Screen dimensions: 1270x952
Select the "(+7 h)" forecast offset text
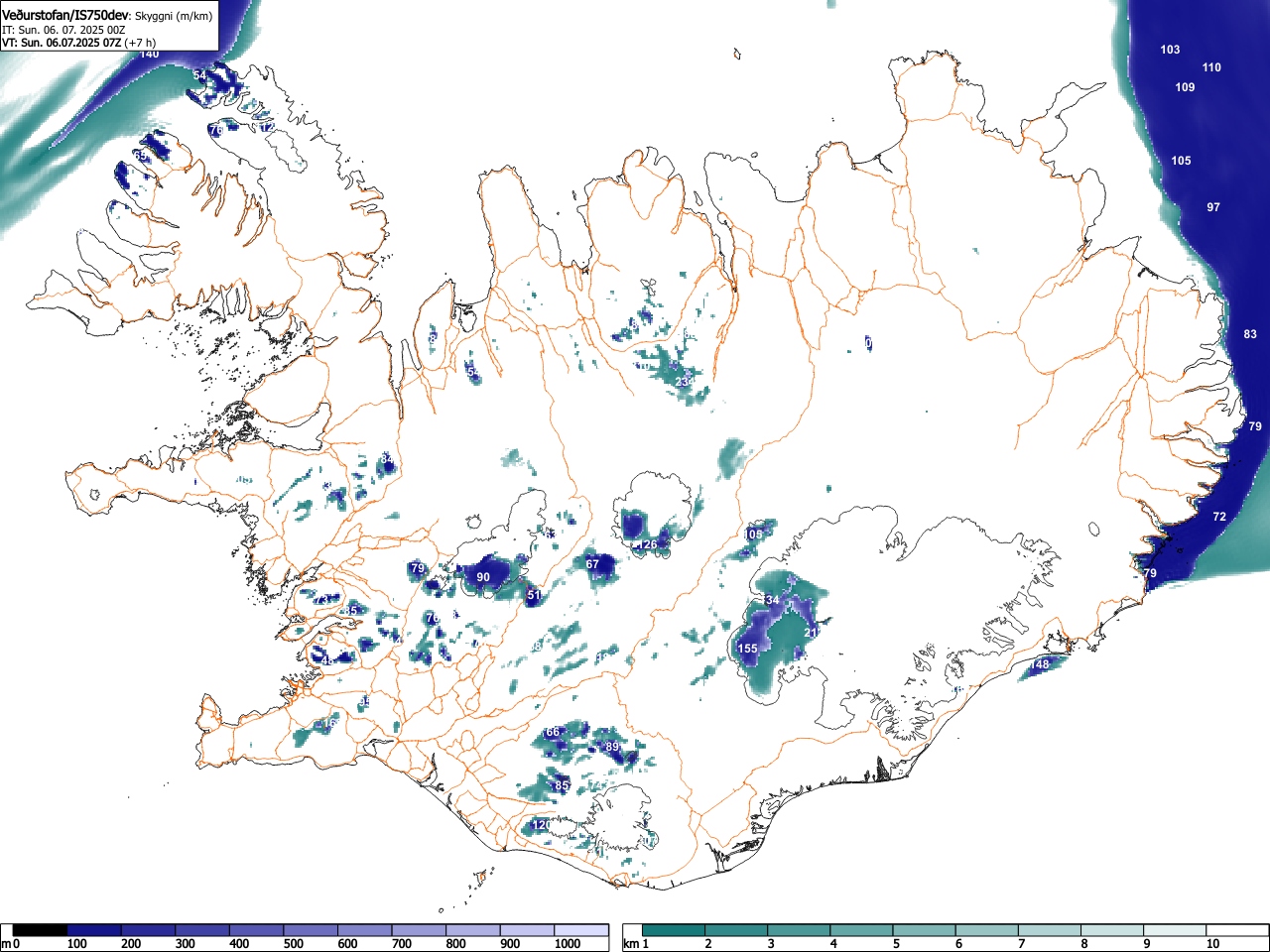[140, 43]
